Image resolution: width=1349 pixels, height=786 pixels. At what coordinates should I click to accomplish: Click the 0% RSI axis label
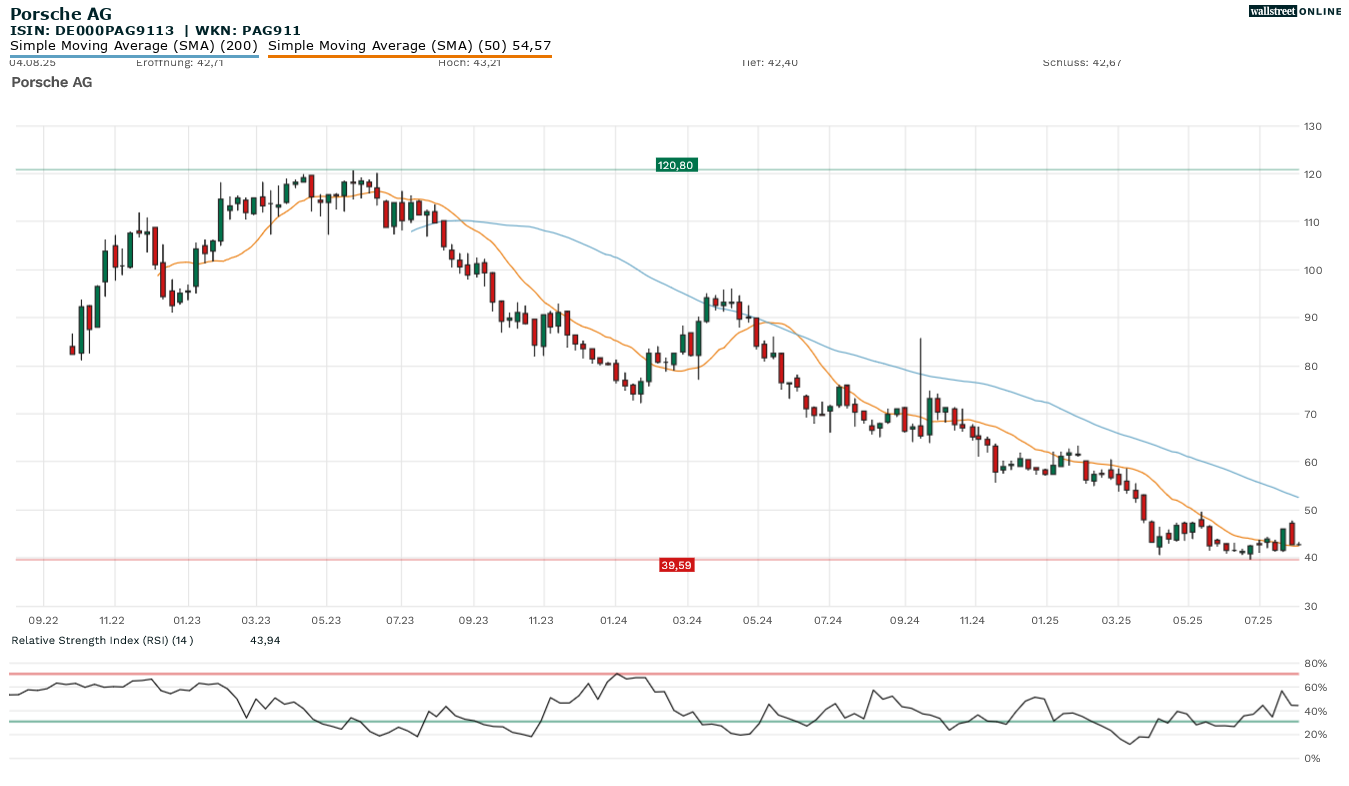coord(1312,759)
